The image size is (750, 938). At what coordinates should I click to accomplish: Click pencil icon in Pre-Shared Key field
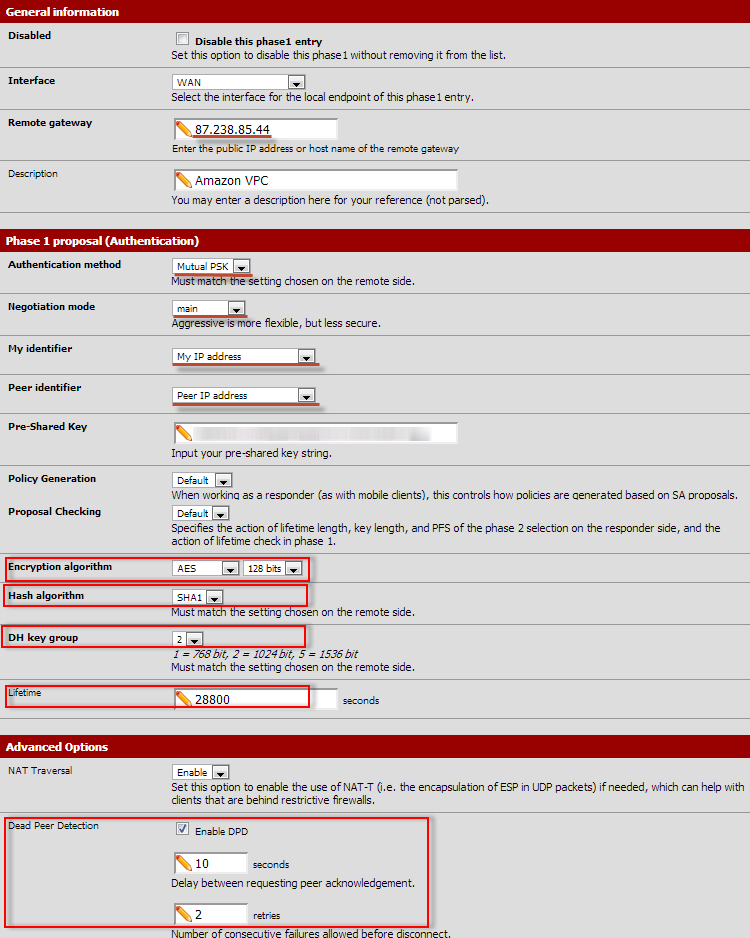184,433
